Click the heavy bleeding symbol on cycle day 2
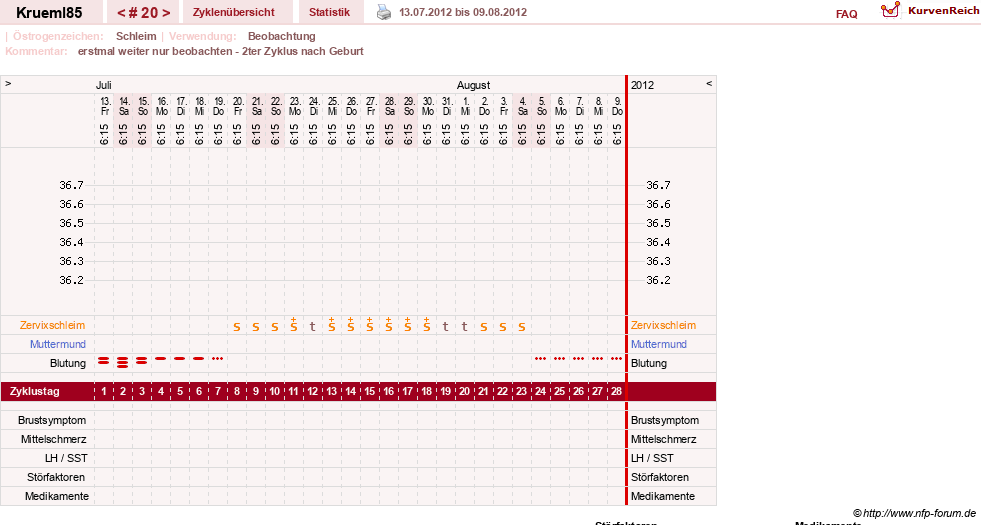 point(123,362)
